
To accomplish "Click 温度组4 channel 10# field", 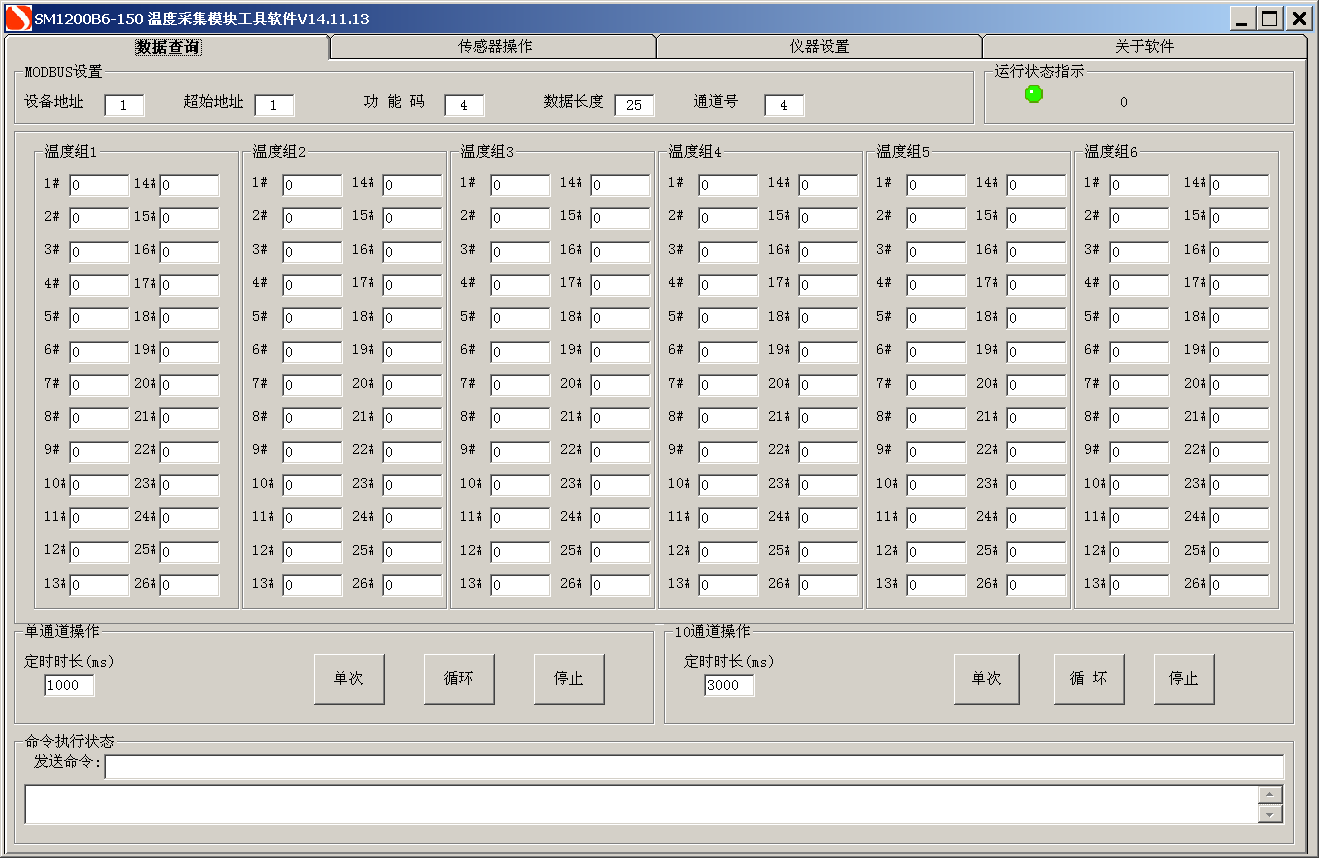I will (x=728, y=485).
